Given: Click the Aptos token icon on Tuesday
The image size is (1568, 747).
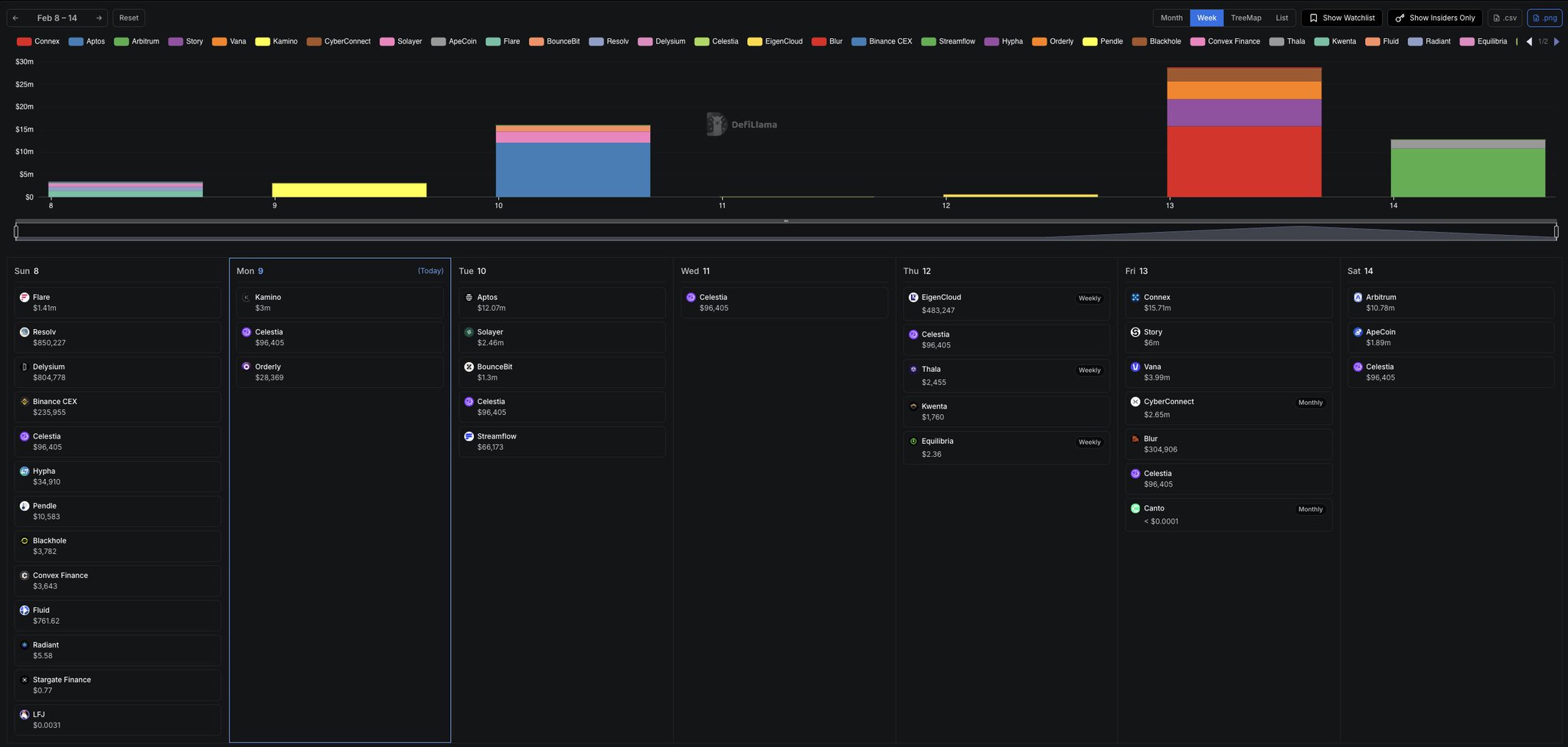Looking at the screenshot, I should pos(469,298).
